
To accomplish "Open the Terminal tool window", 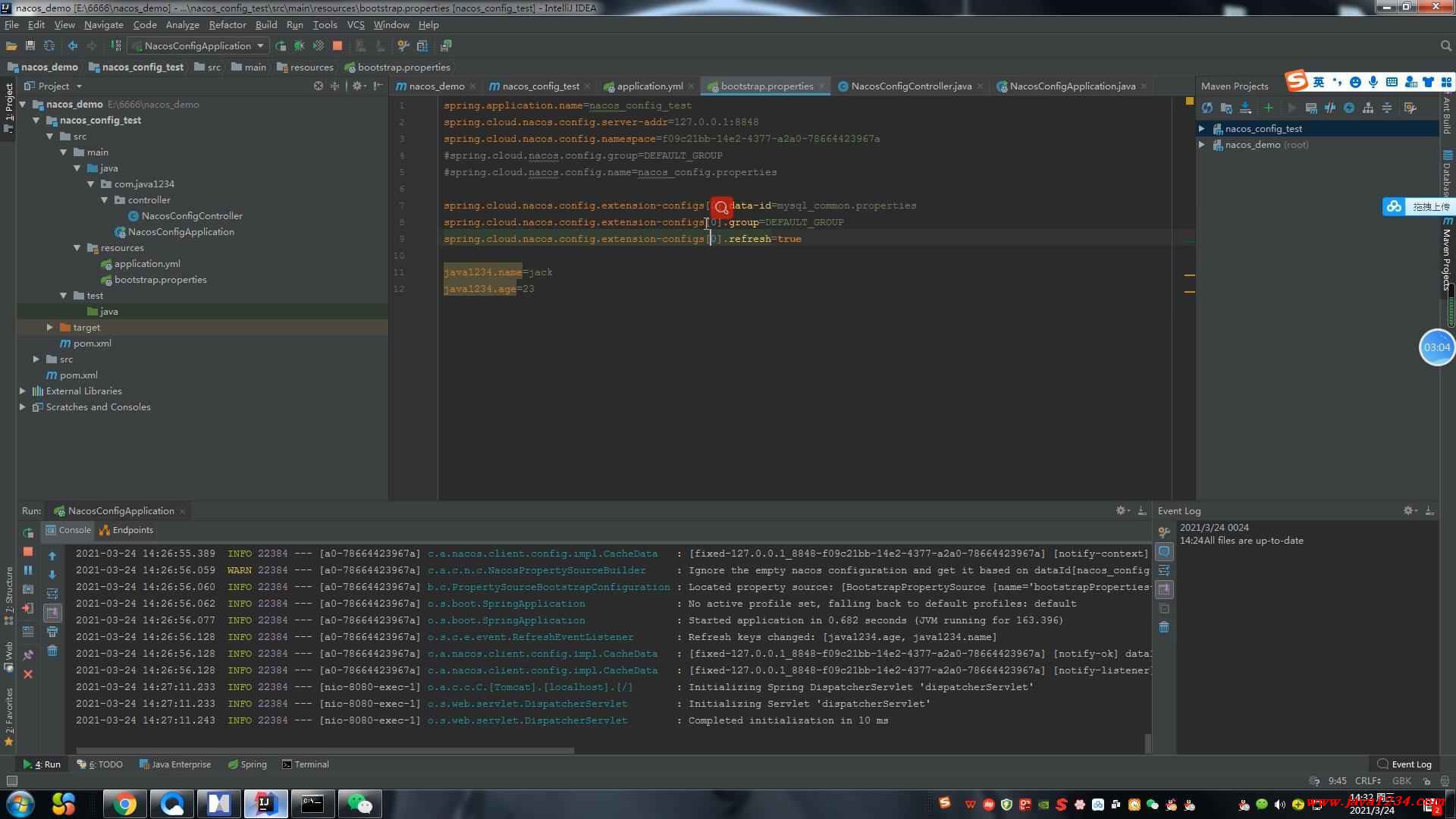I will coord(306,764).
